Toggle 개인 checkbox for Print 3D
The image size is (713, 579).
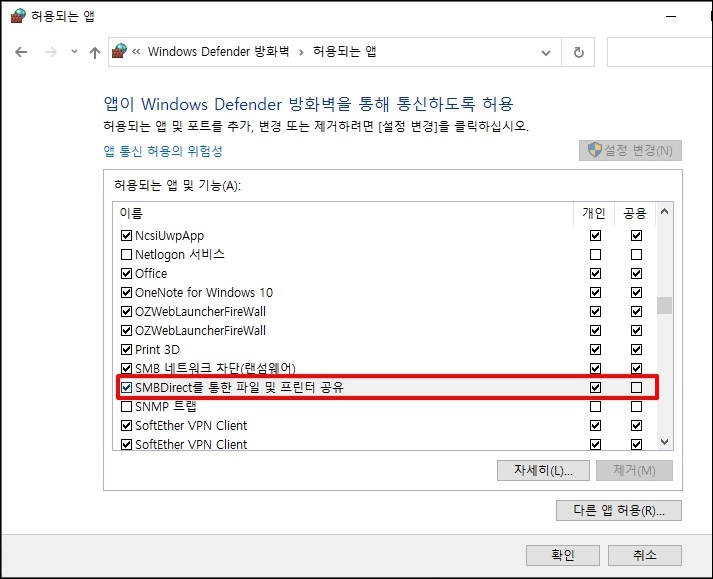[x=595, y=349]
